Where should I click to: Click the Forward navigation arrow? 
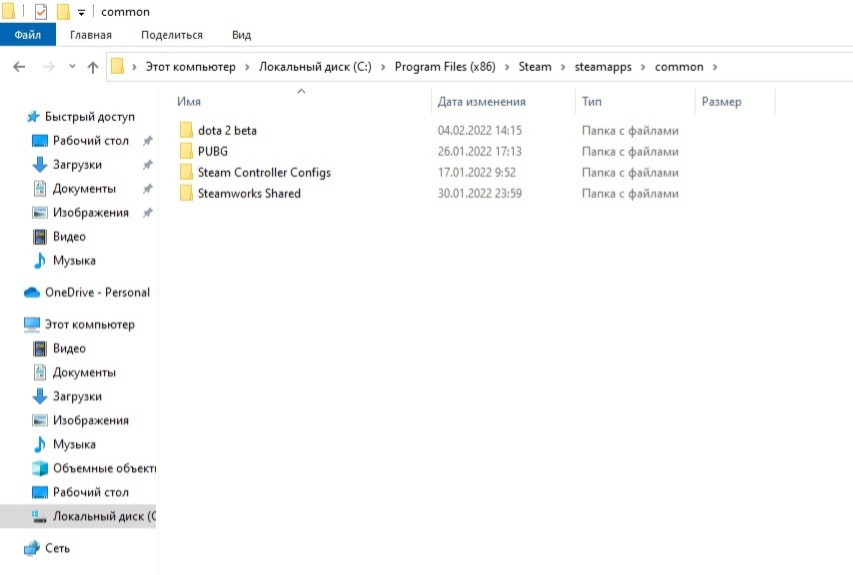pos(48,67)
